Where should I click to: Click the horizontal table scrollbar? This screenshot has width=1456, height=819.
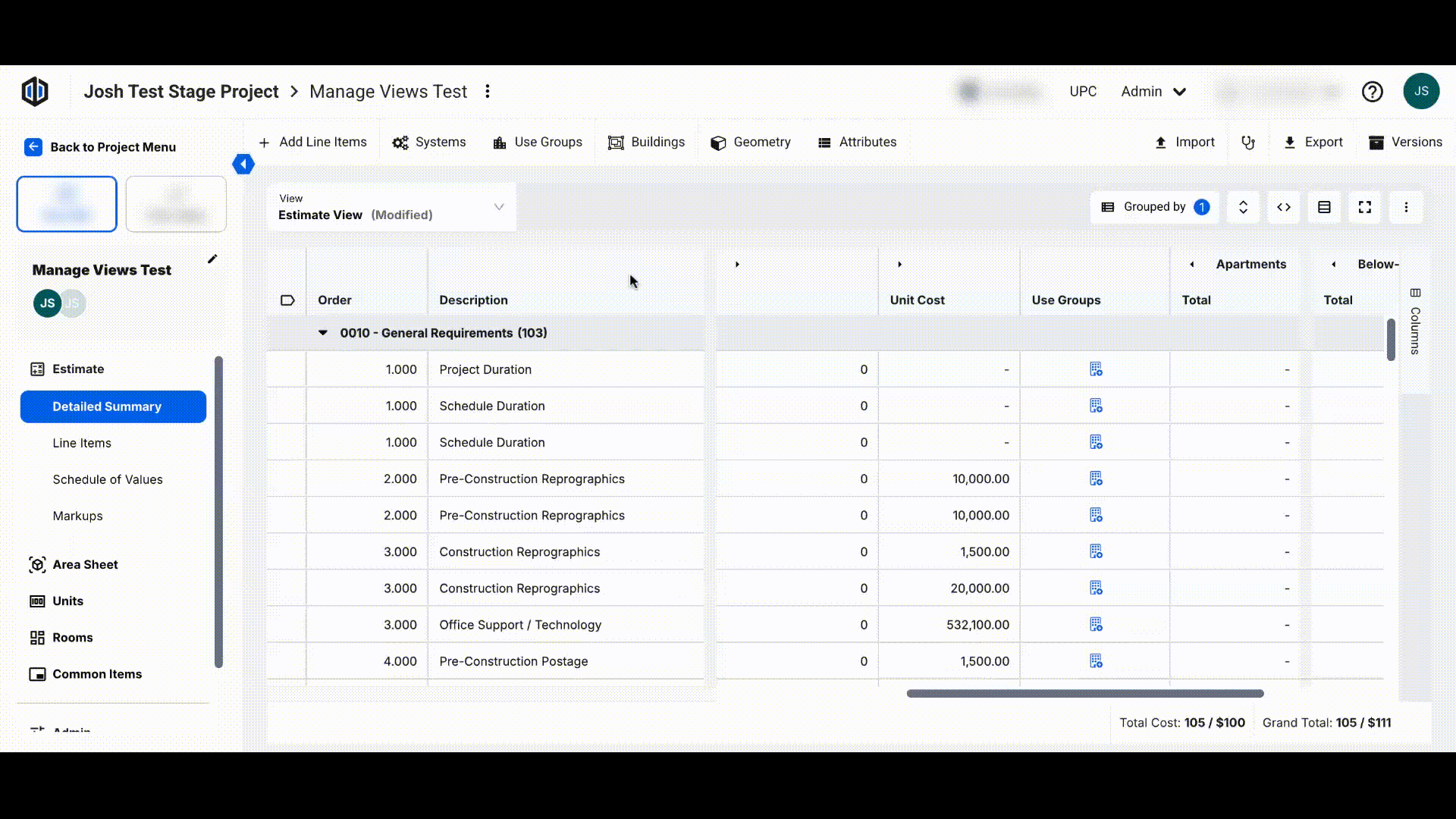click(x=1084, y=693)
